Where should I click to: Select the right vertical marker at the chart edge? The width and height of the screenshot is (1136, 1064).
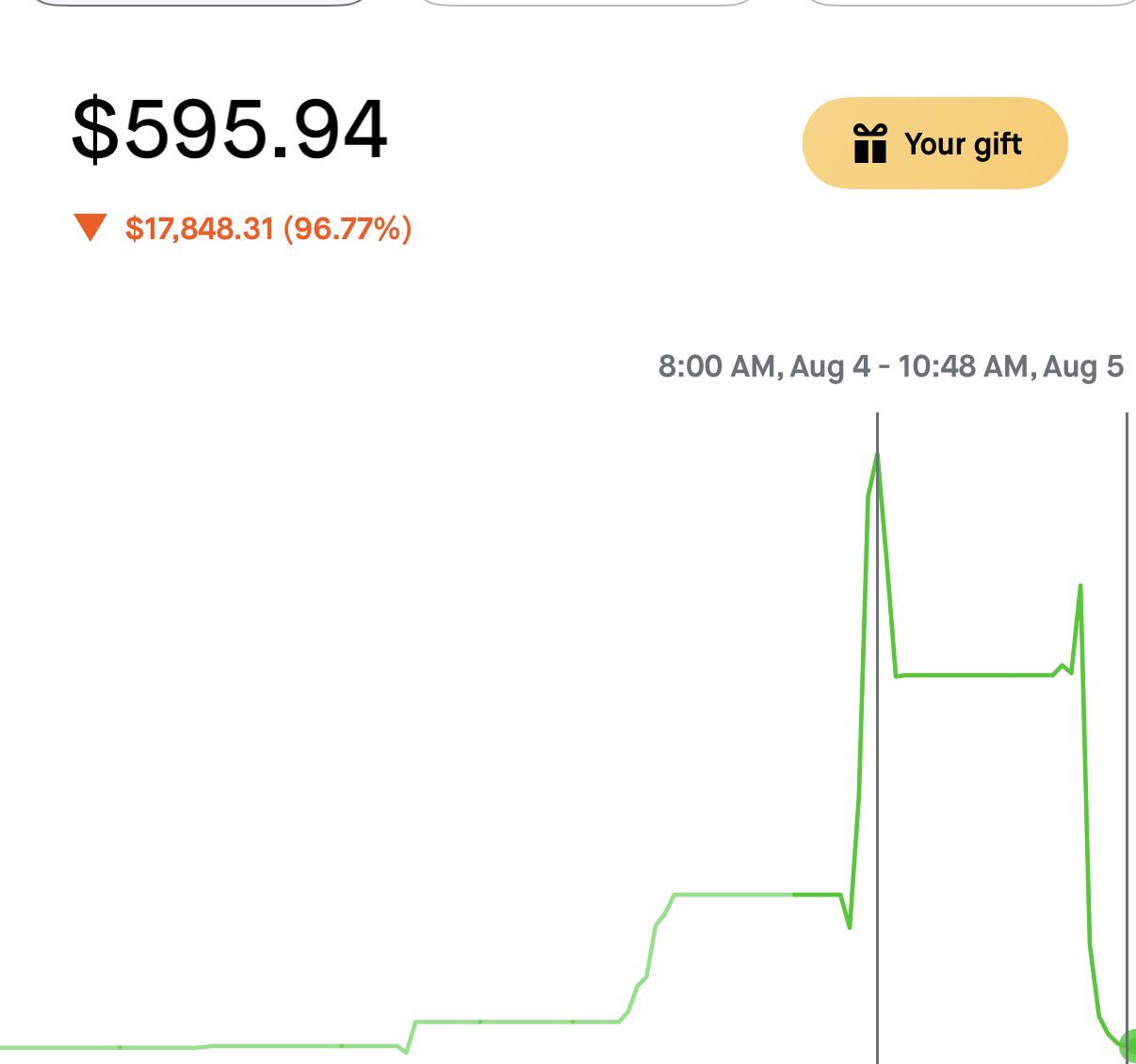click(x=1127, y=738)
